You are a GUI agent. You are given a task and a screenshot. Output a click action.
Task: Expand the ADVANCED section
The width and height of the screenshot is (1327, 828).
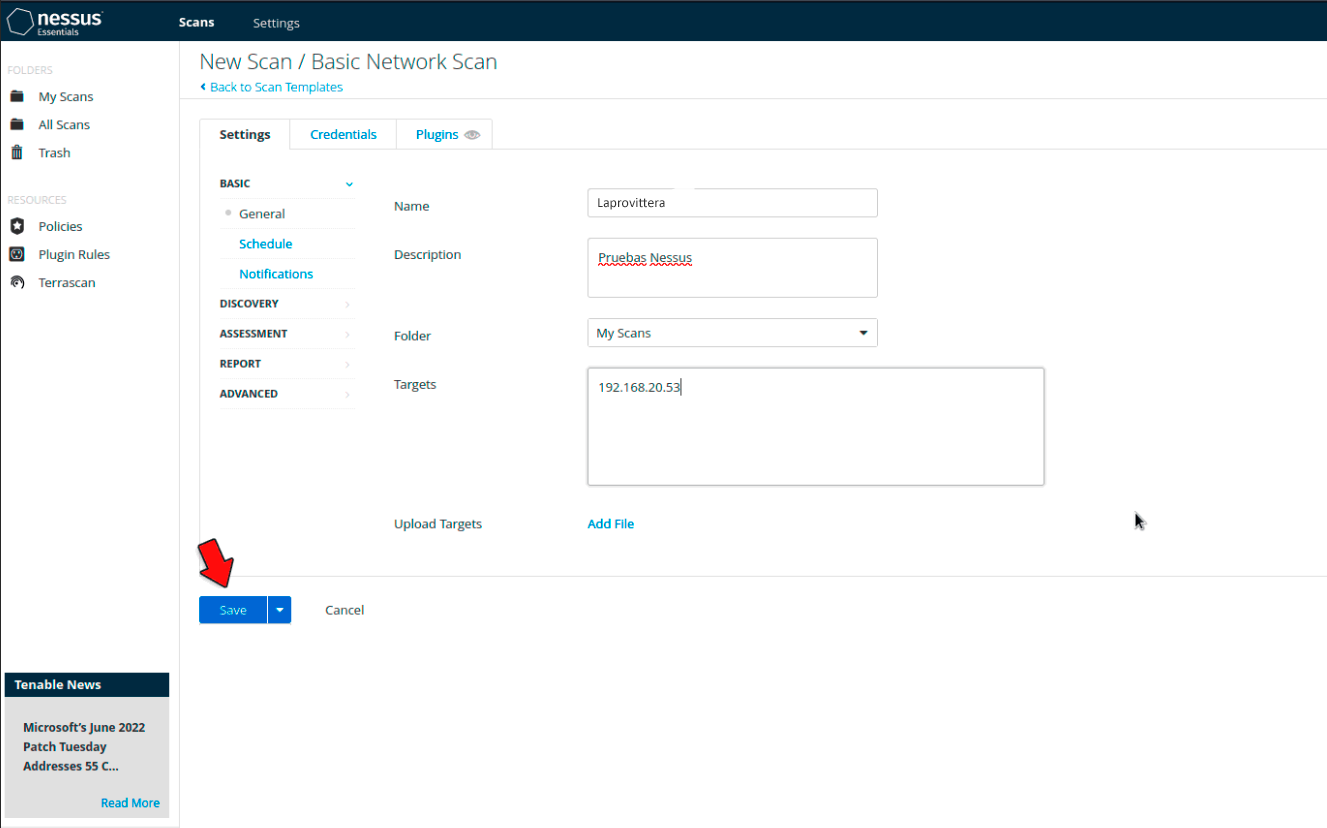(x=287, y=394)
